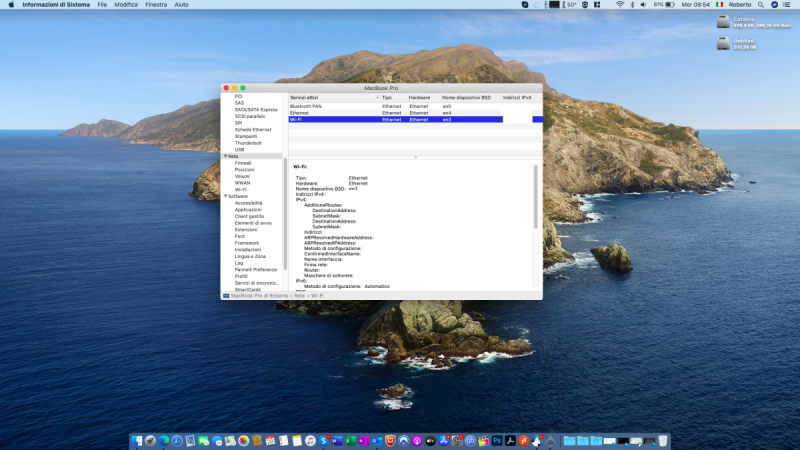Select Firewall in the sidebar
The image size is (800, 450).
243,162
